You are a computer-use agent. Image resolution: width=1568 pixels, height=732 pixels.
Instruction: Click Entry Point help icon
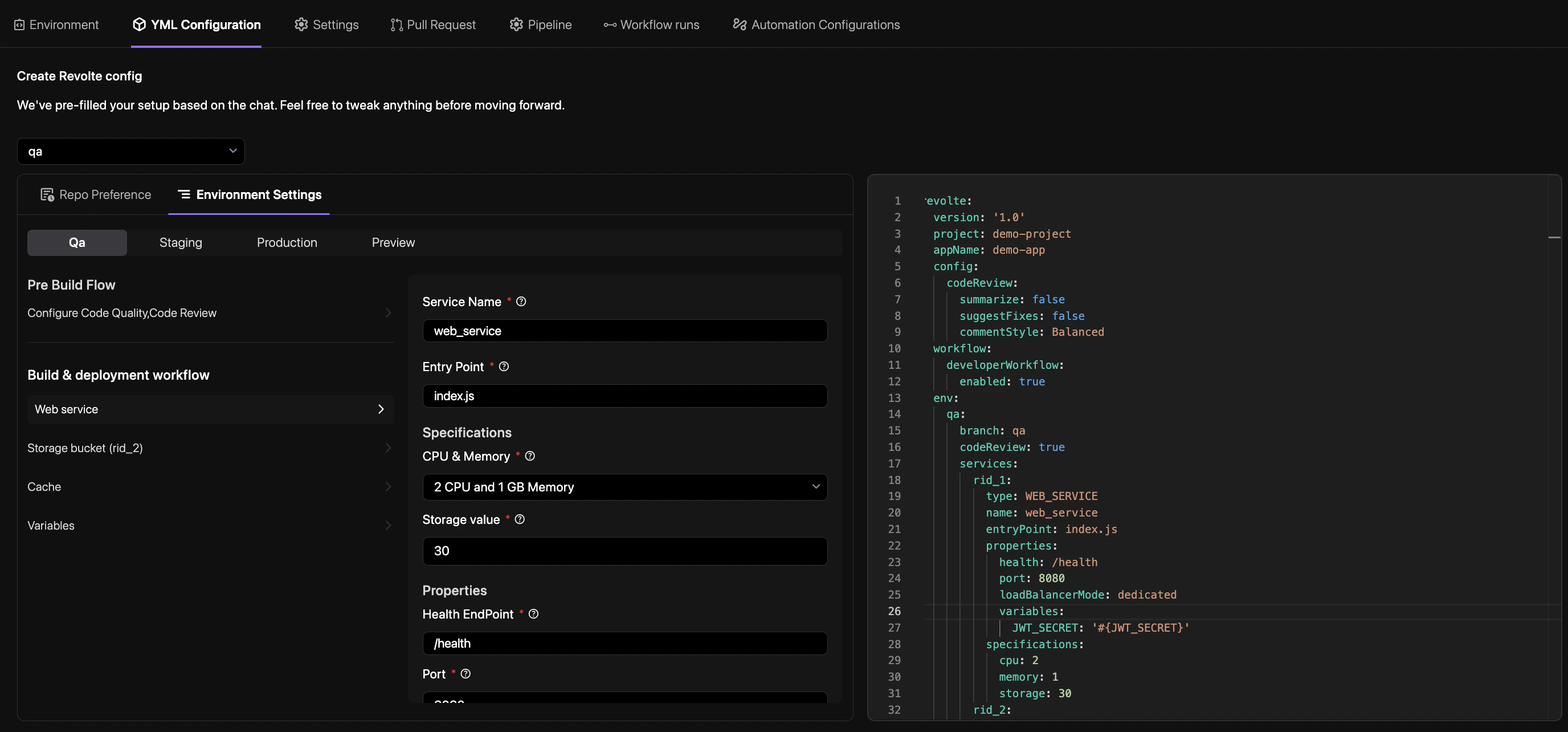pyautogui.click(x=504, y=367)
